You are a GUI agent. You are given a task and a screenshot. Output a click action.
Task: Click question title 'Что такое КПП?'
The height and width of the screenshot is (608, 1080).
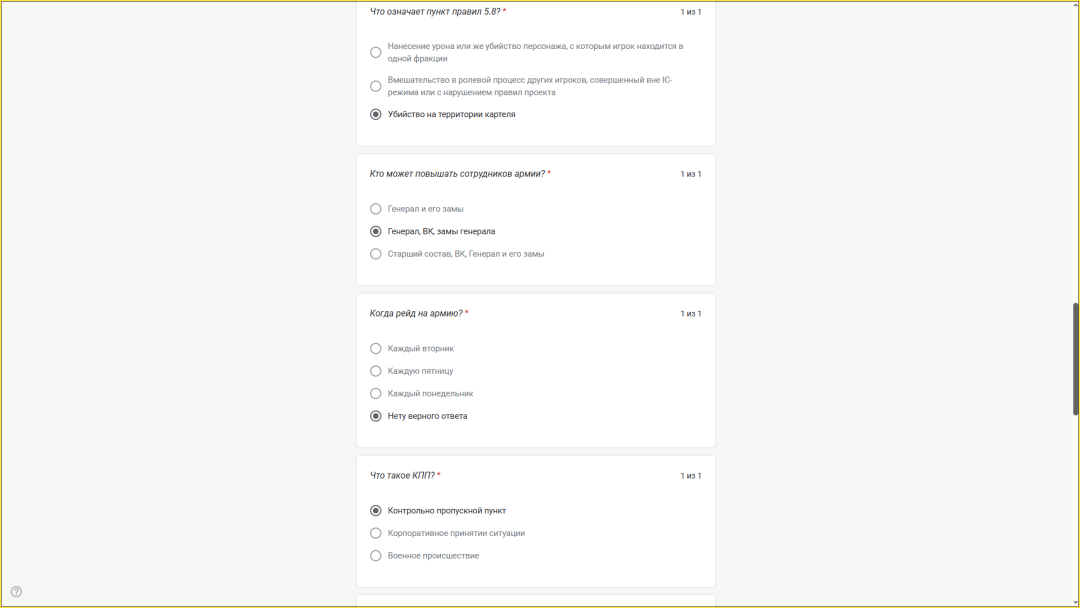tap(402, 476)
